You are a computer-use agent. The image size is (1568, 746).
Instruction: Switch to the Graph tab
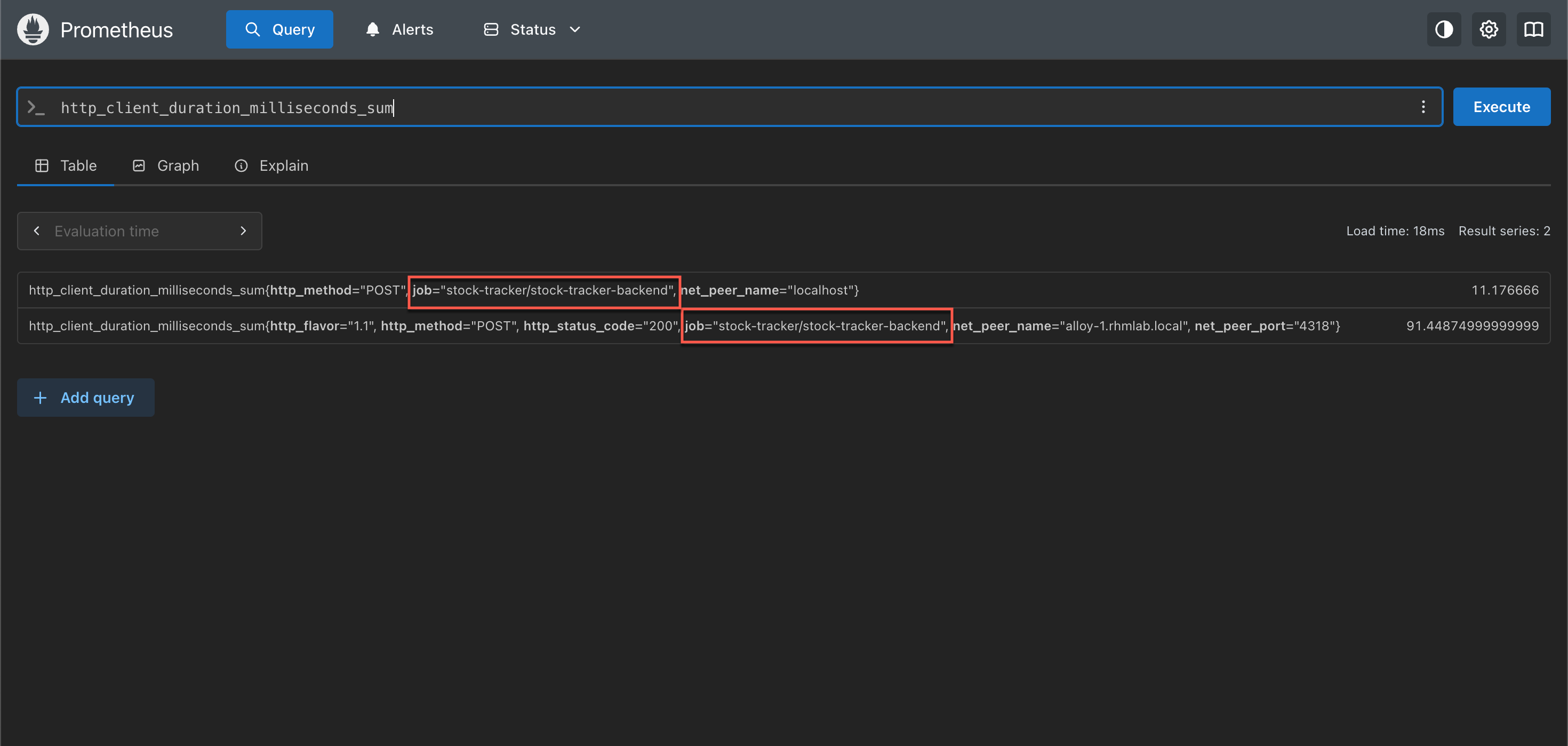[165, 165]
